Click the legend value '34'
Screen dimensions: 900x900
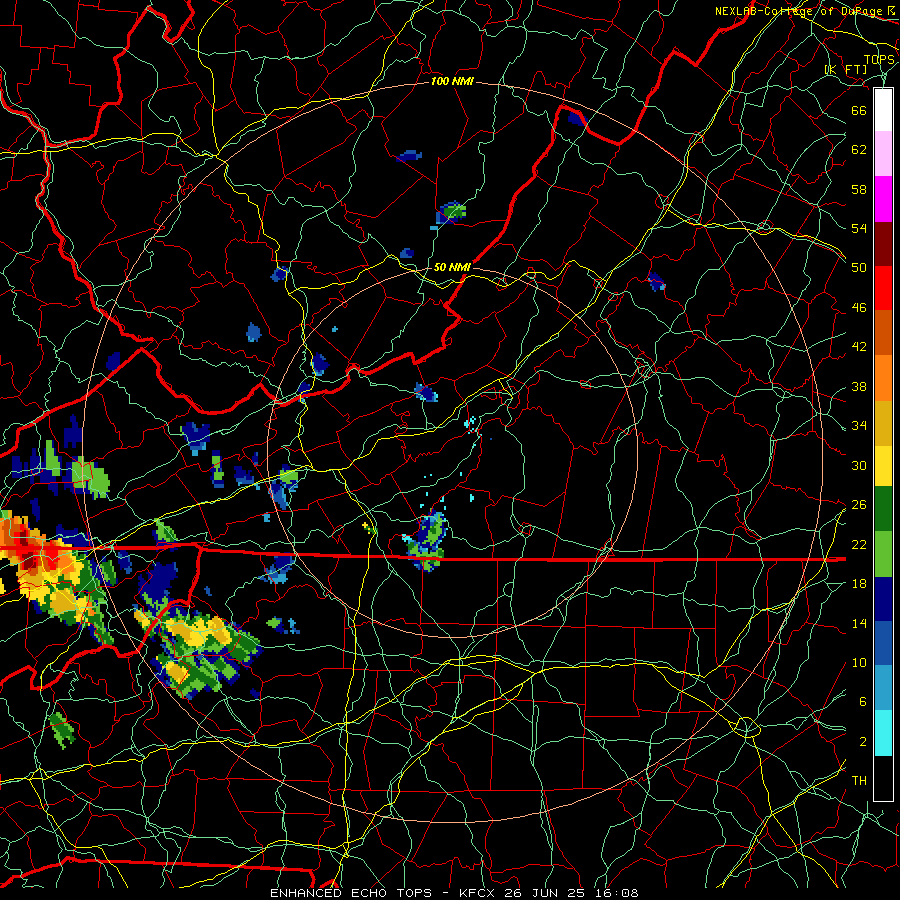859,426
